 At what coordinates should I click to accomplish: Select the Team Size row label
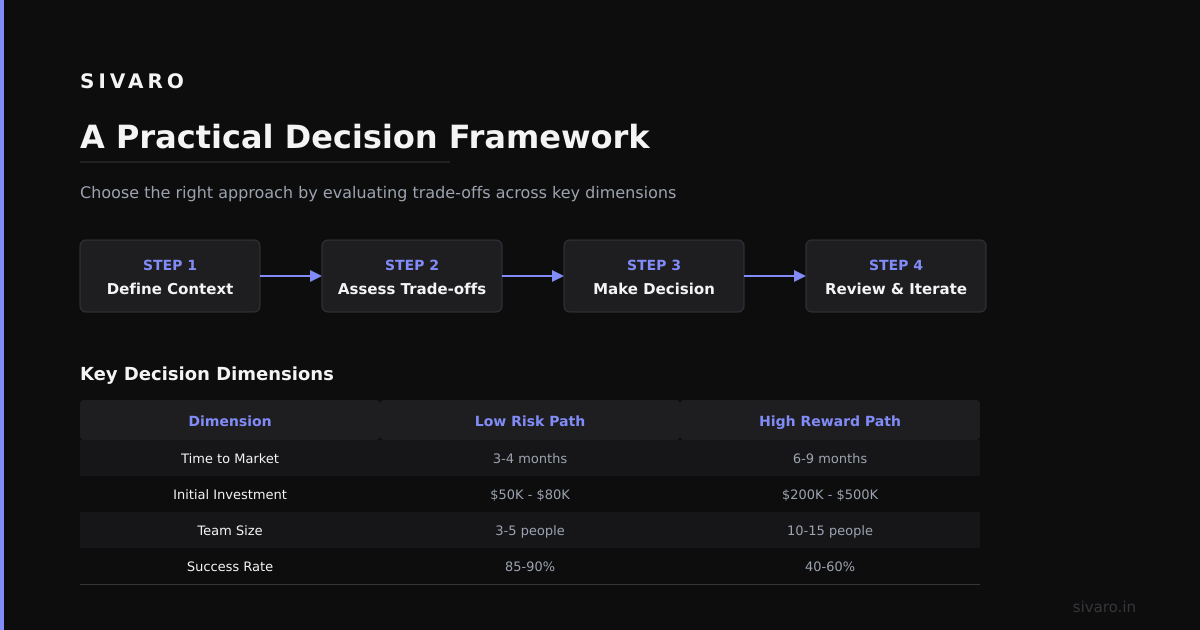pyautogui.click(x=230, y=530)
